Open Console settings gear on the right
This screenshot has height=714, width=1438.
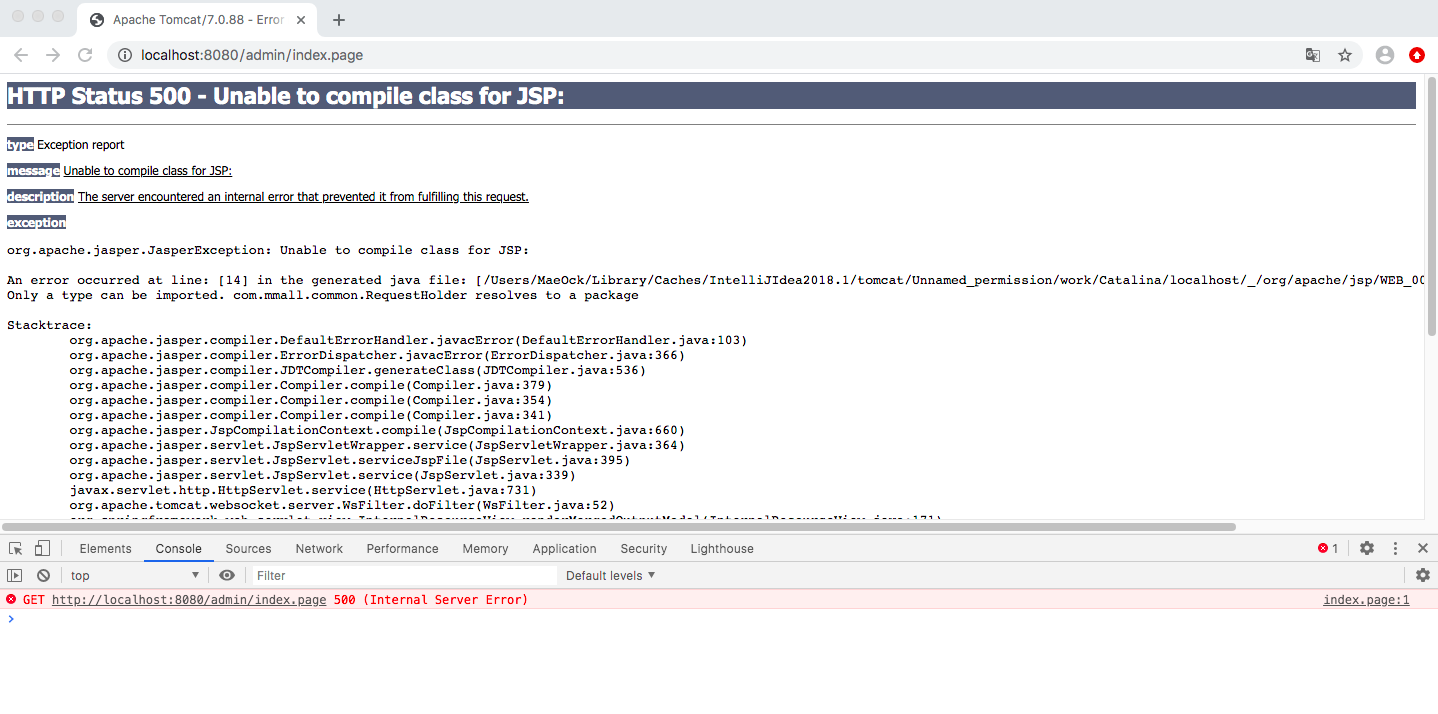pos(1423,575)
